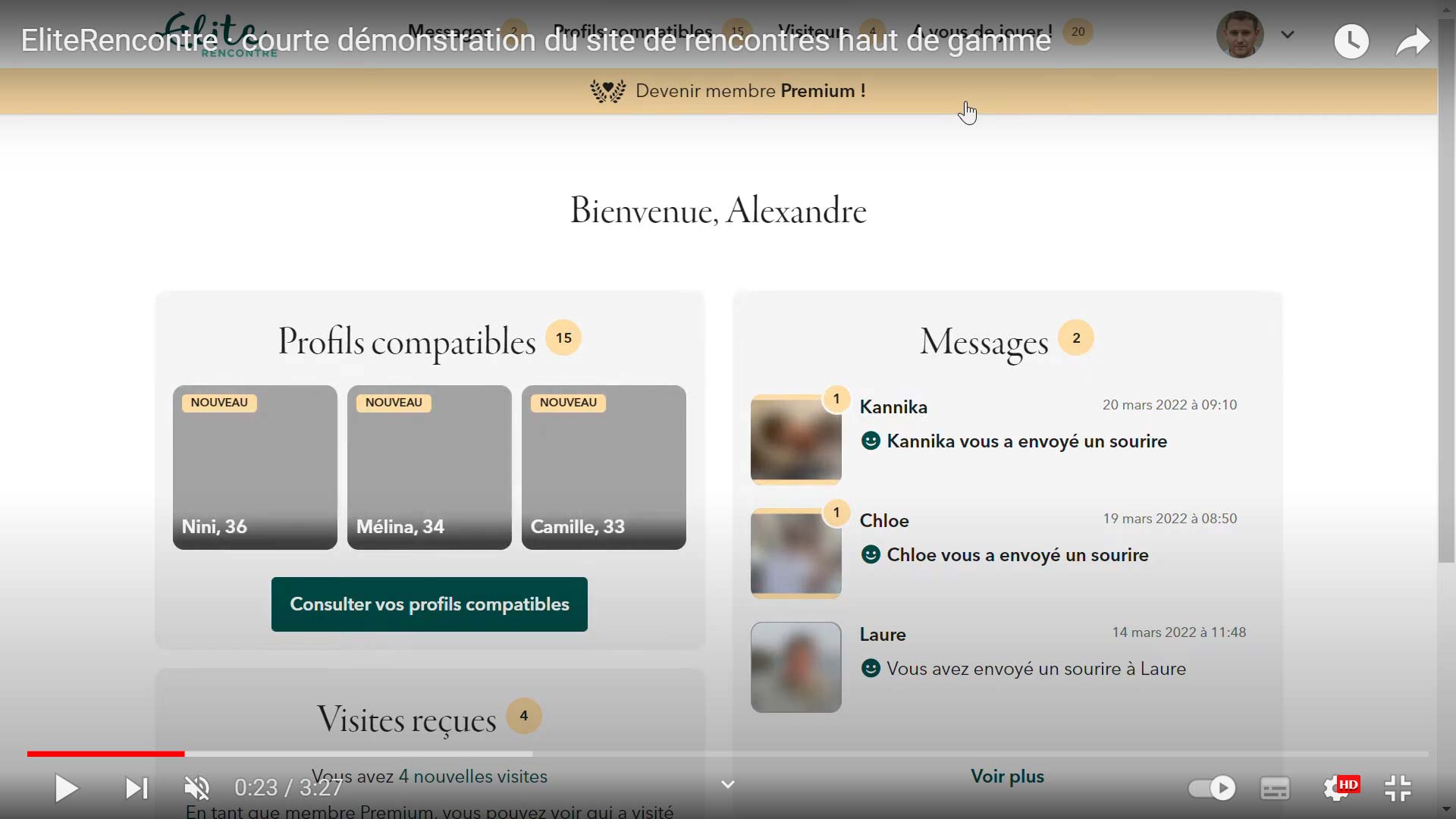Open the video title link
The image size is (1456, 819).
[x=535, y=40]
